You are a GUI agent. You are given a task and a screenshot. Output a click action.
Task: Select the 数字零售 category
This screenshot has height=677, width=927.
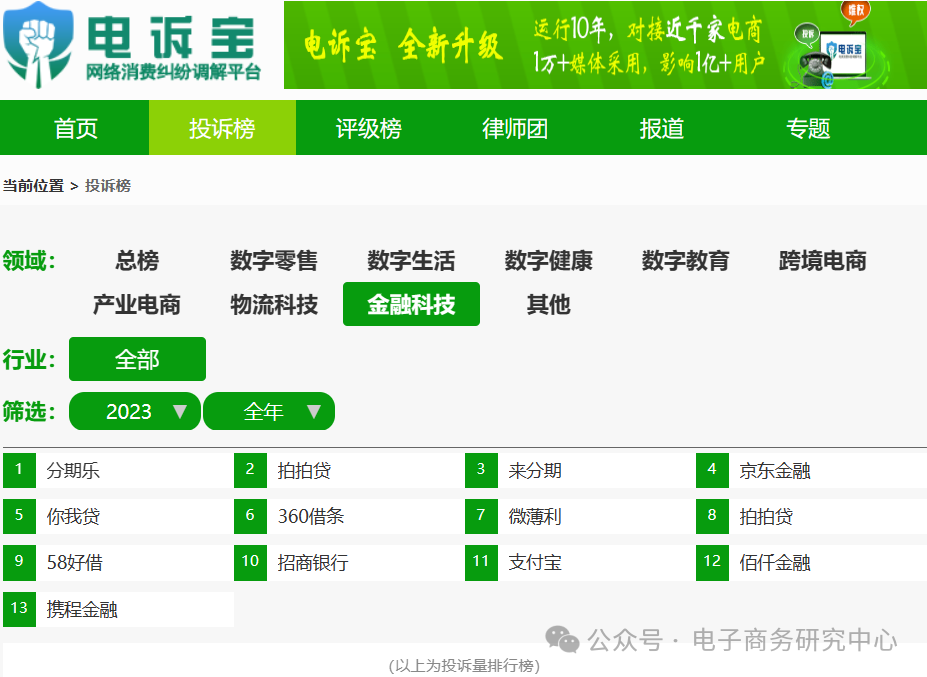coord(273,261)
